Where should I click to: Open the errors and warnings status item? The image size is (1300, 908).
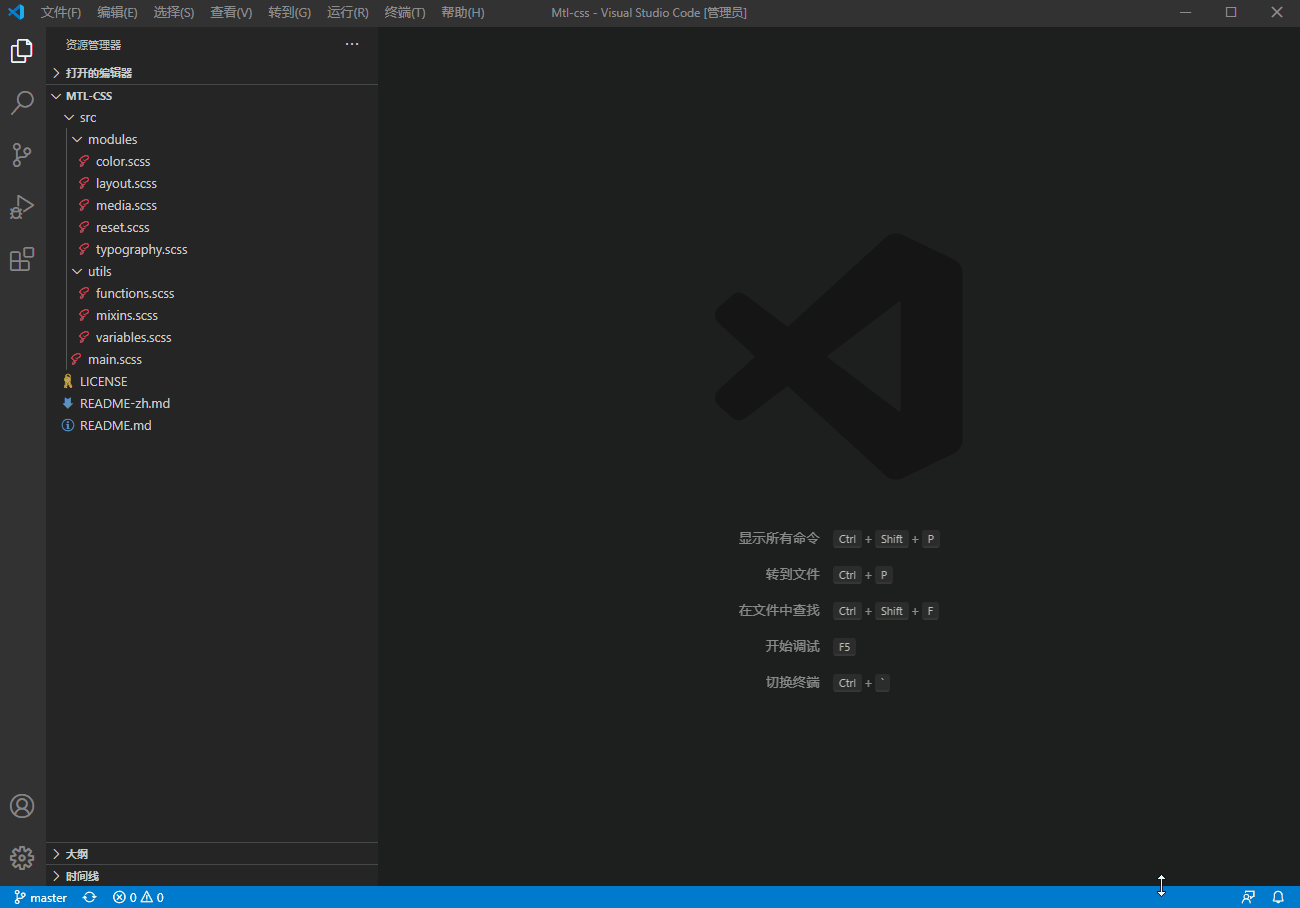pos(138,897)
